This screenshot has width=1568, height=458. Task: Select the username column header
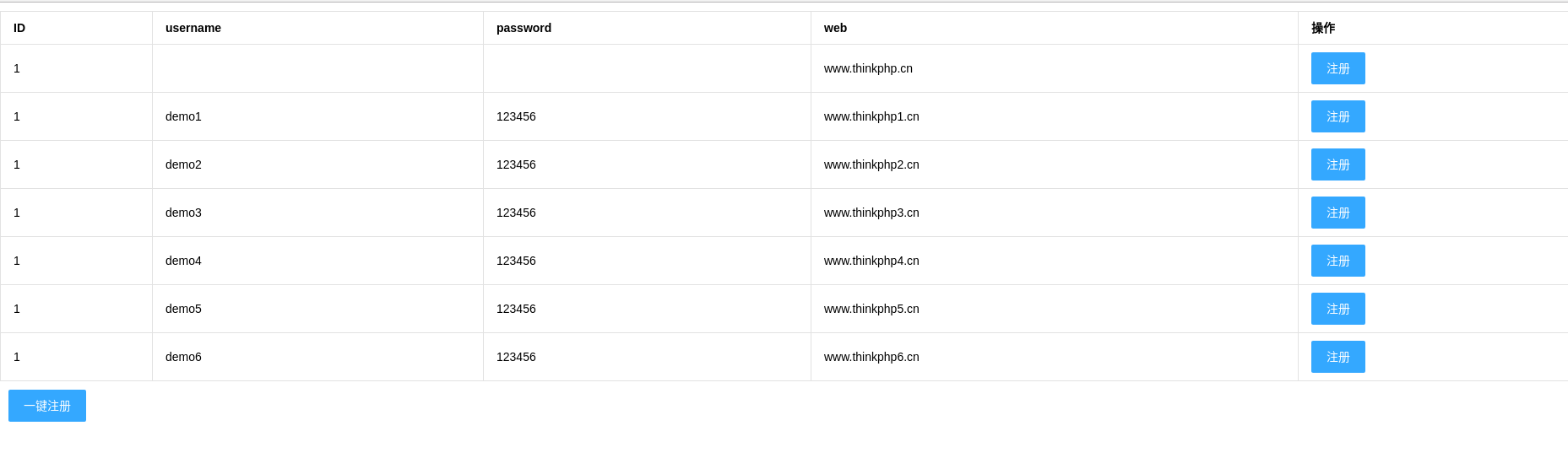point(317,28)
